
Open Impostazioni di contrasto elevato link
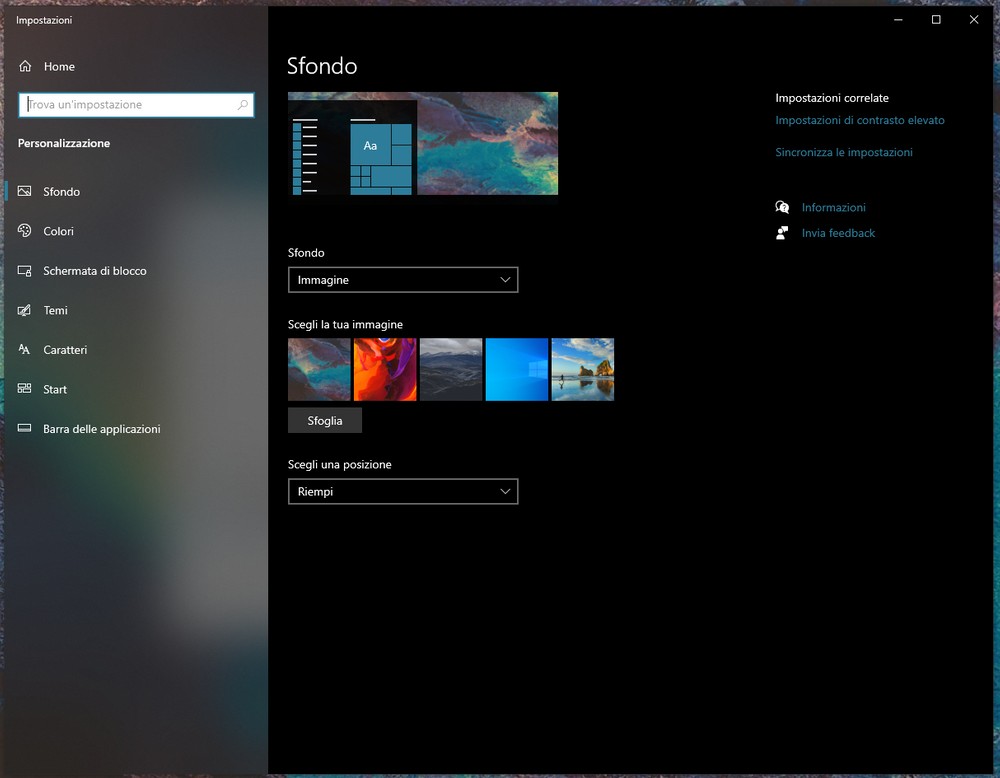859,120
